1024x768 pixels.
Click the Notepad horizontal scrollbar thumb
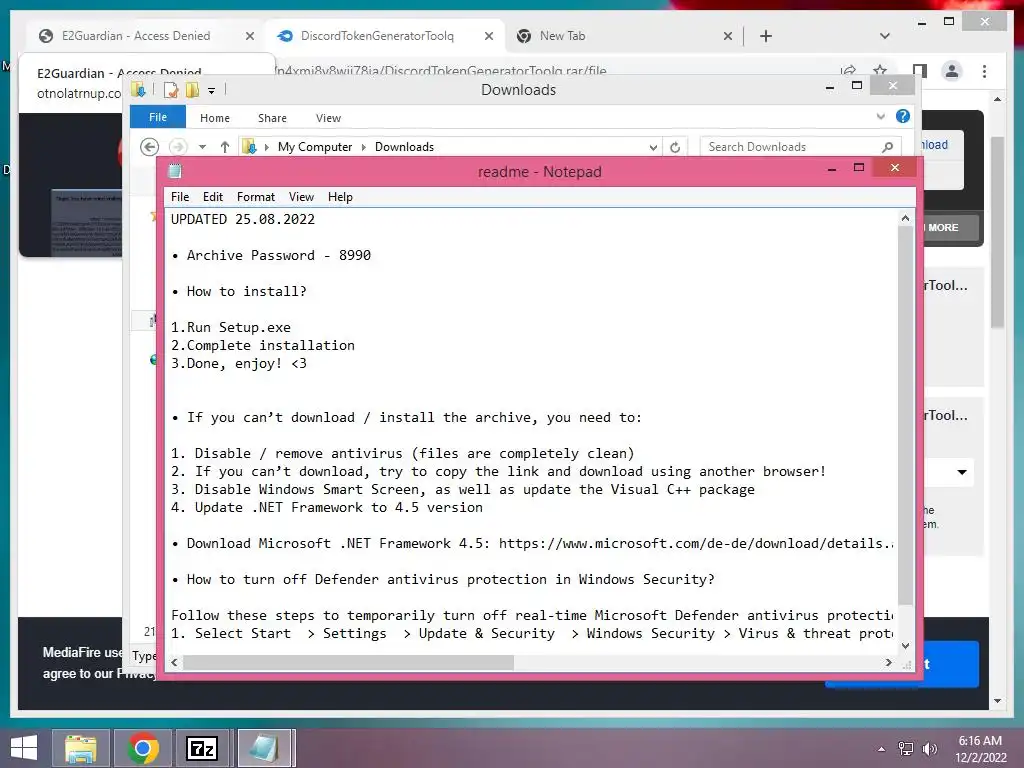(348, 662)
